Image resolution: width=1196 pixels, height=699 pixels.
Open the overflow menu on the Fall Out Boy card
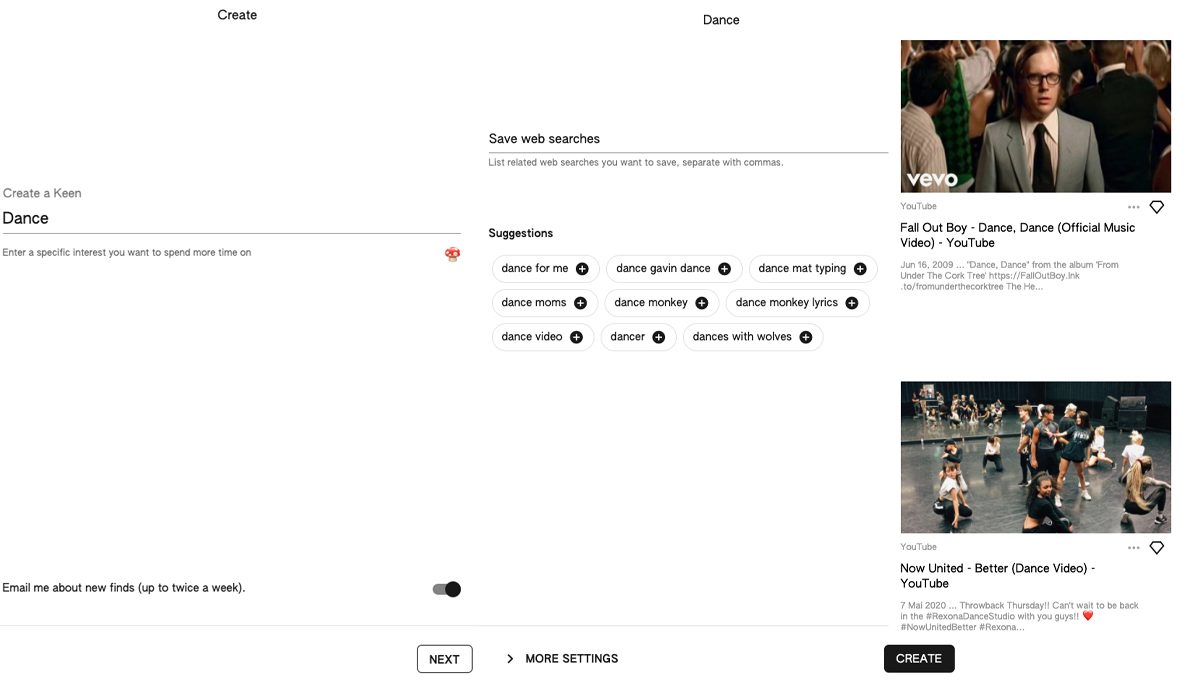[x=1133, y=207]
